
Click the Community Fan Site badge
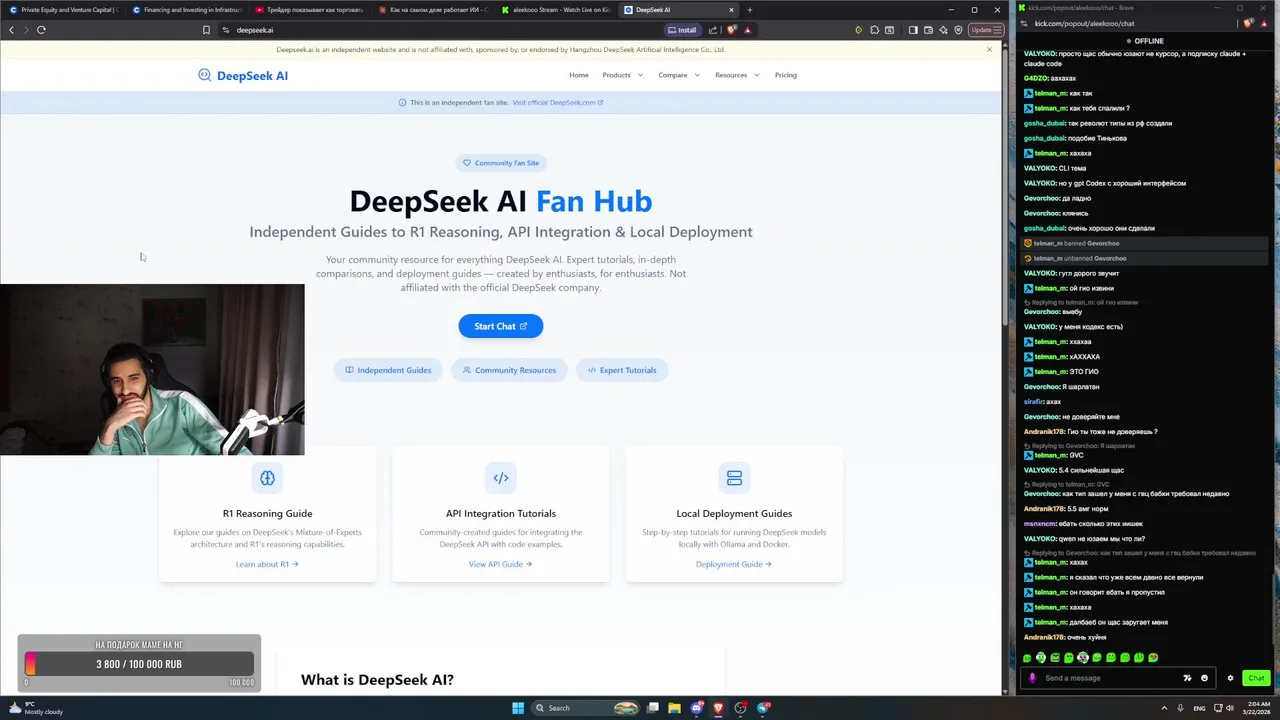(501, 163)
